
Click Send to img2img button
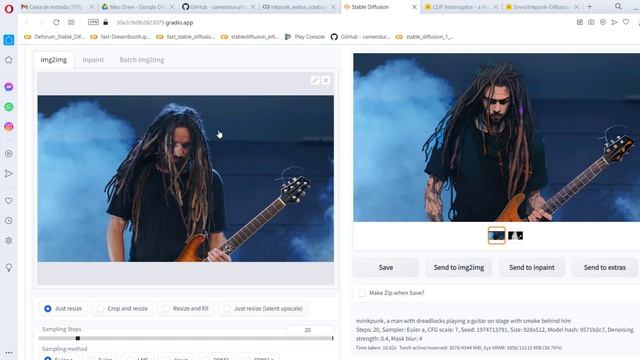459,267
